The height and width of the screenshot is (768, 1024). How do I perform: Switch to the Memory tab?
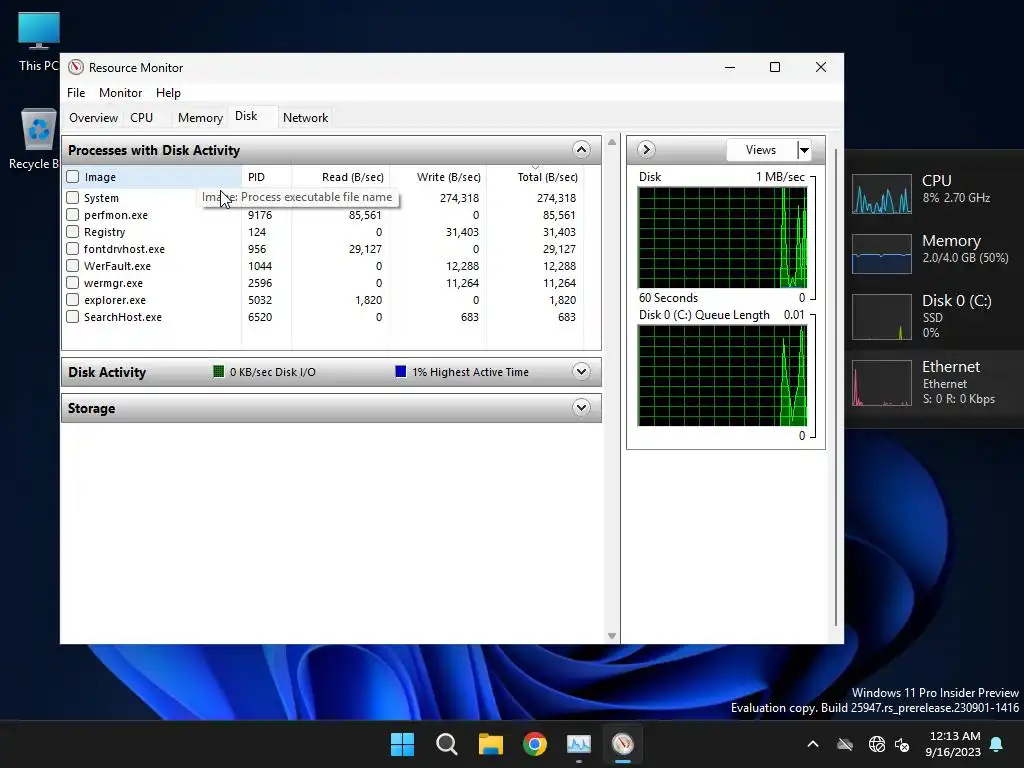(200, 118)
